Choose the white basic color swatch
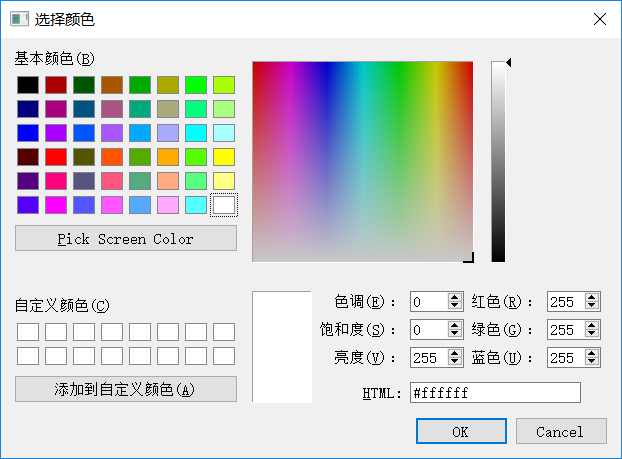622x459 pixels. click(224, 205)
